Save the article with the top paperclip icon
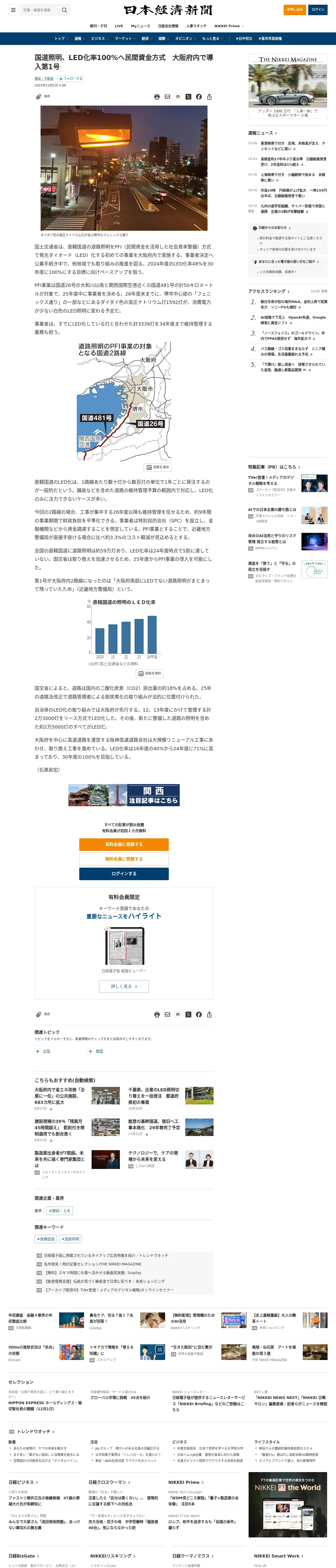The image size is (336, 1568). 38,97
